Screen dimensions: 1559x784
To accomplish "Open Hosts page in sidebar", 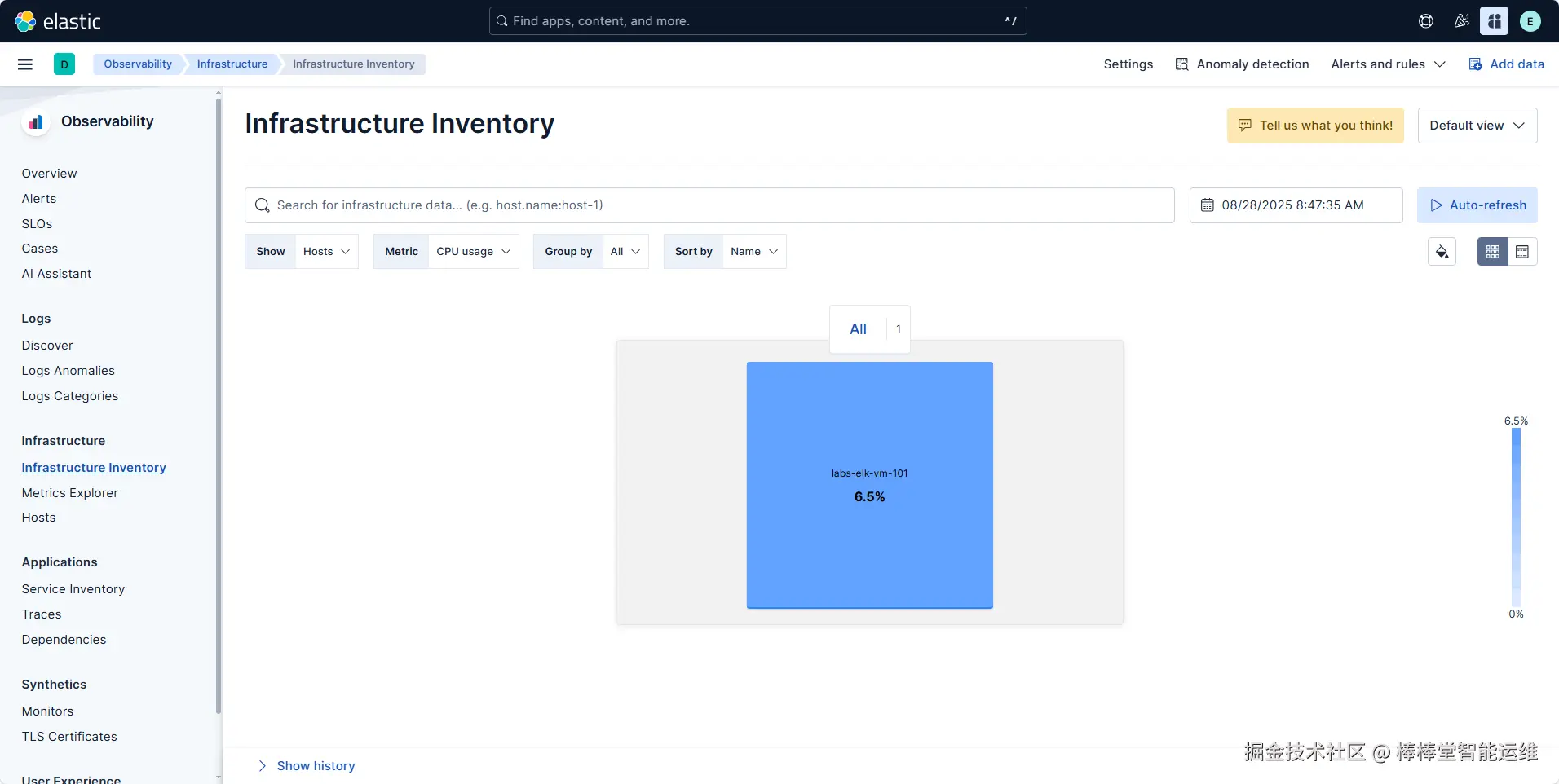I will coord(39,518).
